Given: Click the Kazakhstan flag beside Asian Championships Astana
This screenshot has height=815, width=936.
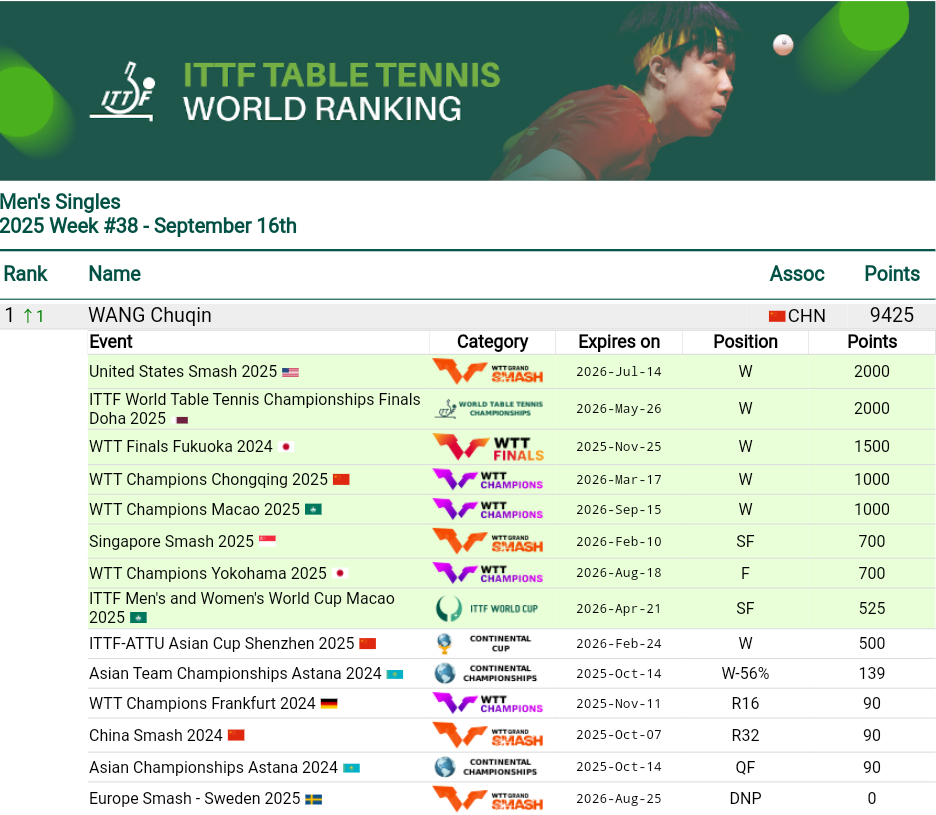Looking at the screenshot, I should 352,768.
